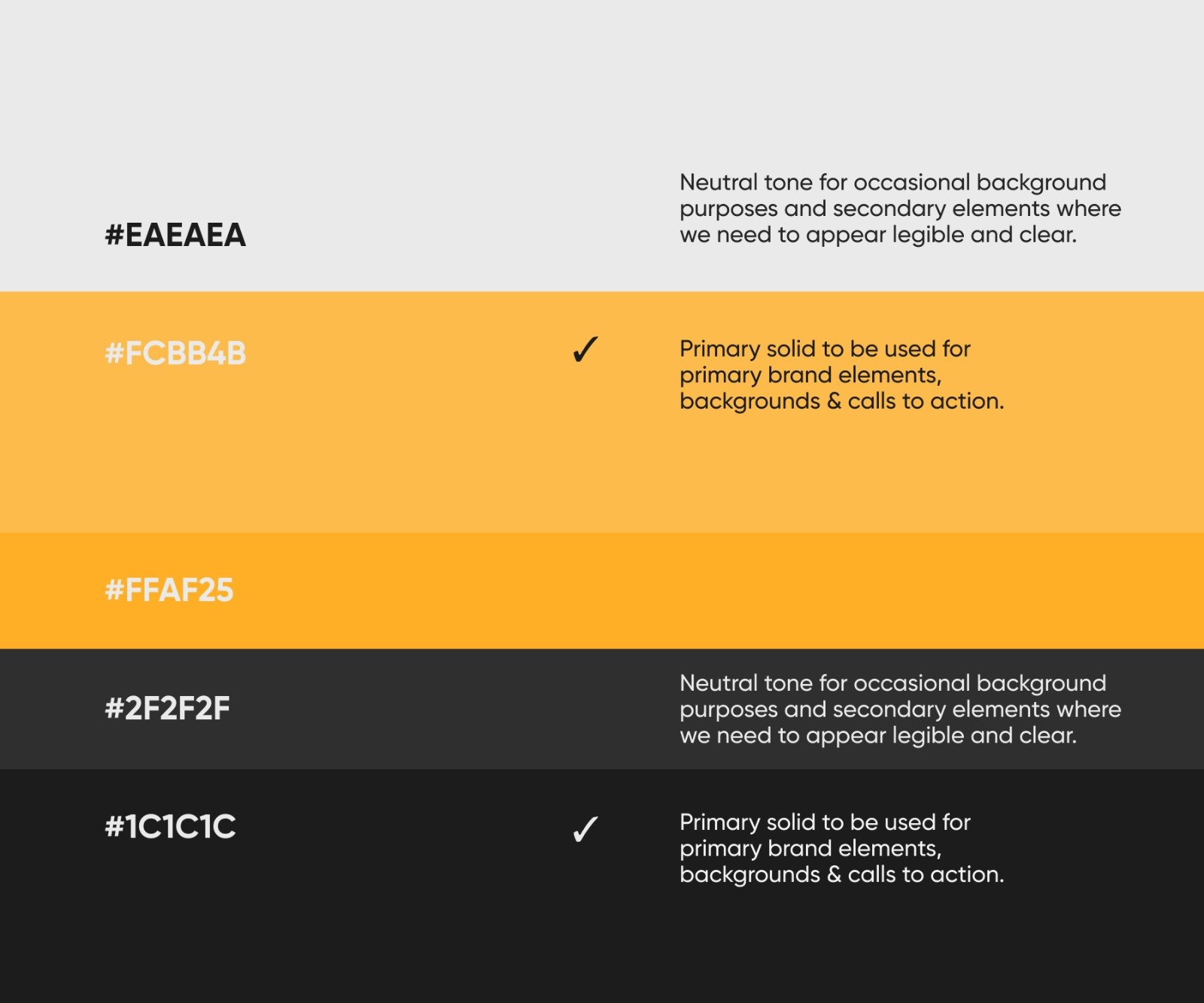Pick the empty right side of the orange swatch
1204x1003 pixels.
pyautogui.click(x=903, y=591)
